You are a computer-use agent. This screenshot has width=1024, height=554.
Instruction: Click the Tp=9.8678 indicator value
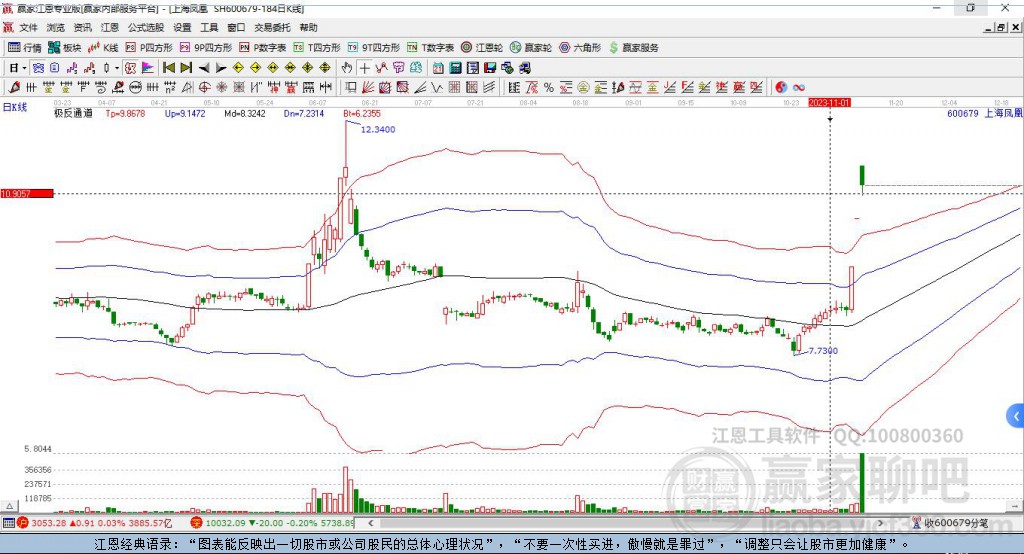[x=125, y=113]
